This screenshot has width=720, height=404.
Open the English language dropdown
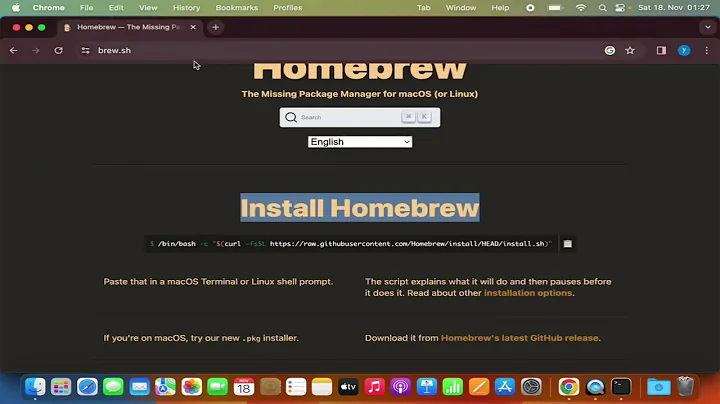[360, 142]
